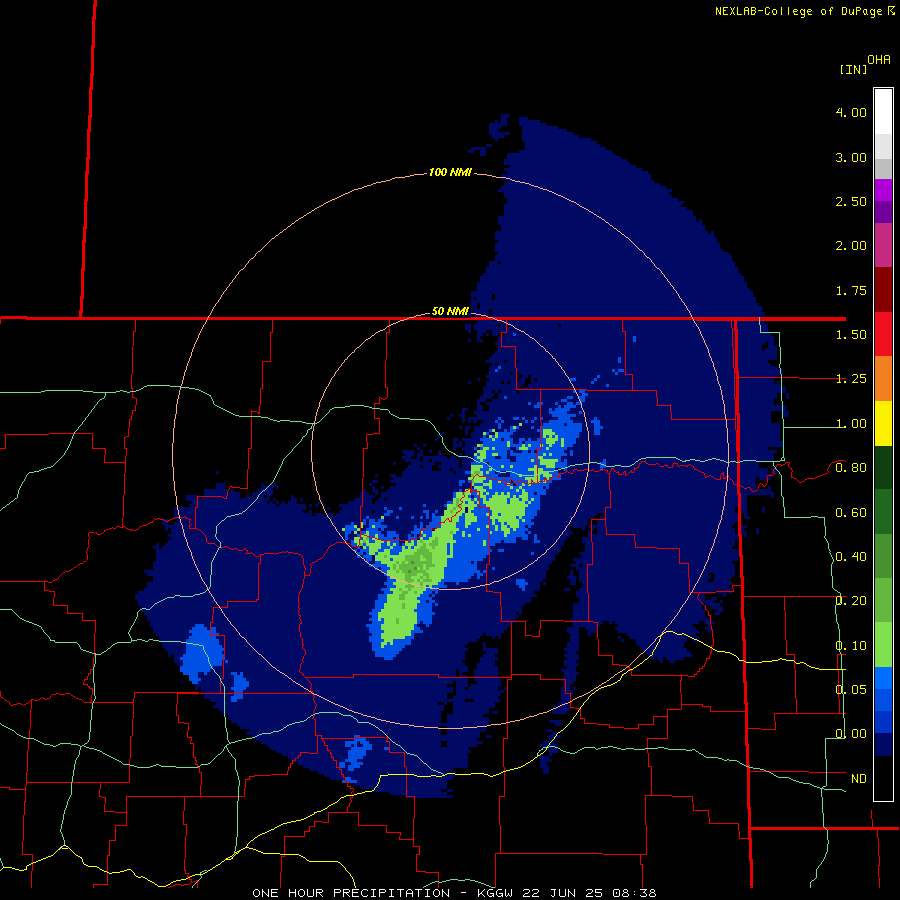Click the ONE HOUR PRECIPITATION KGGW caption
Image resolution: width=900 pixels, height=900 pixels.
pyautogui.click(x=454, y=893)
